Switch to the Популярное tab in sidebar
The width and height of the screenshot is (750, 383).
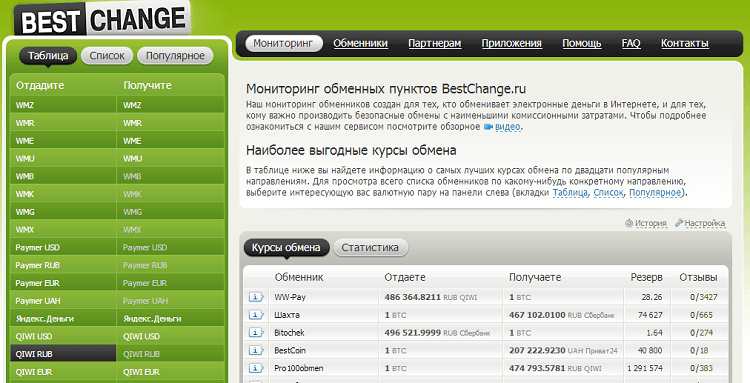pos(175,56)
